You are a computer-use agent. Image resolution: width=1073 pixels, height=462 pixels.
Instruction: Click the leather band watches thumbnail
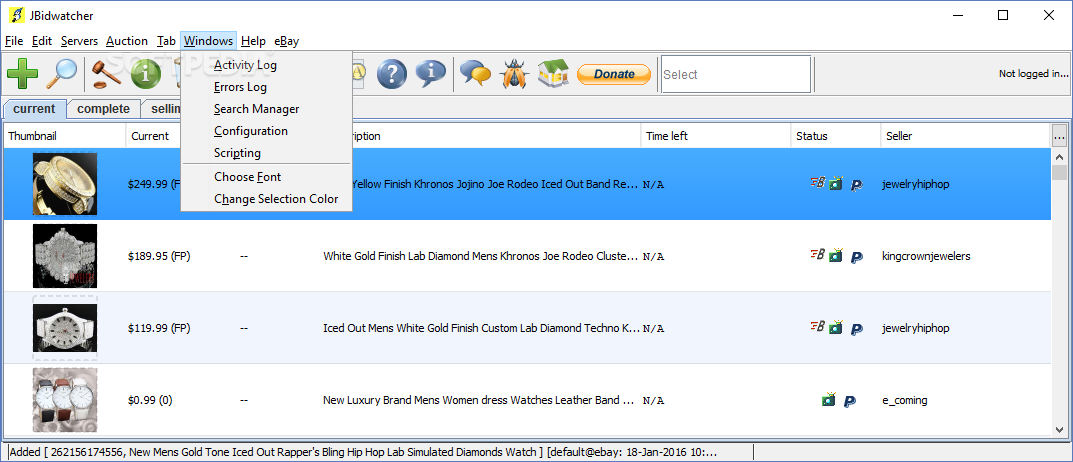click(x=65, y=400)
